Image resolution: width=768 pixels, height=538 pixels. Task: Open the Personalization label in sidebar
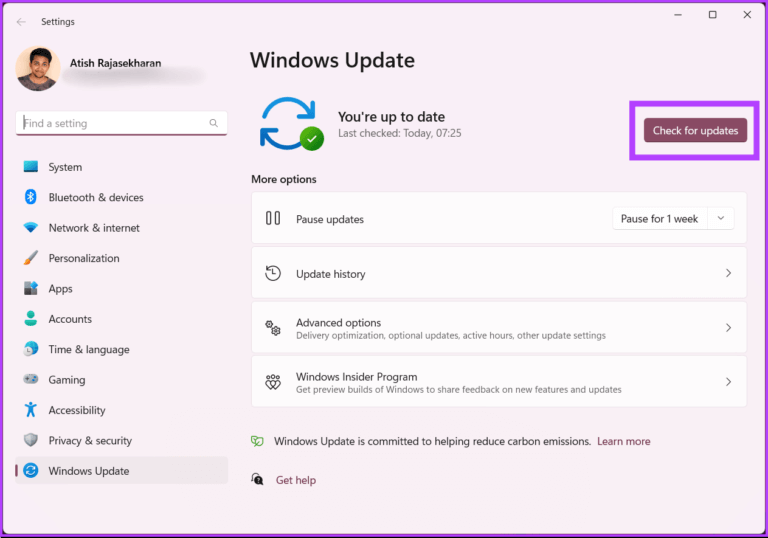click(84, 258)
